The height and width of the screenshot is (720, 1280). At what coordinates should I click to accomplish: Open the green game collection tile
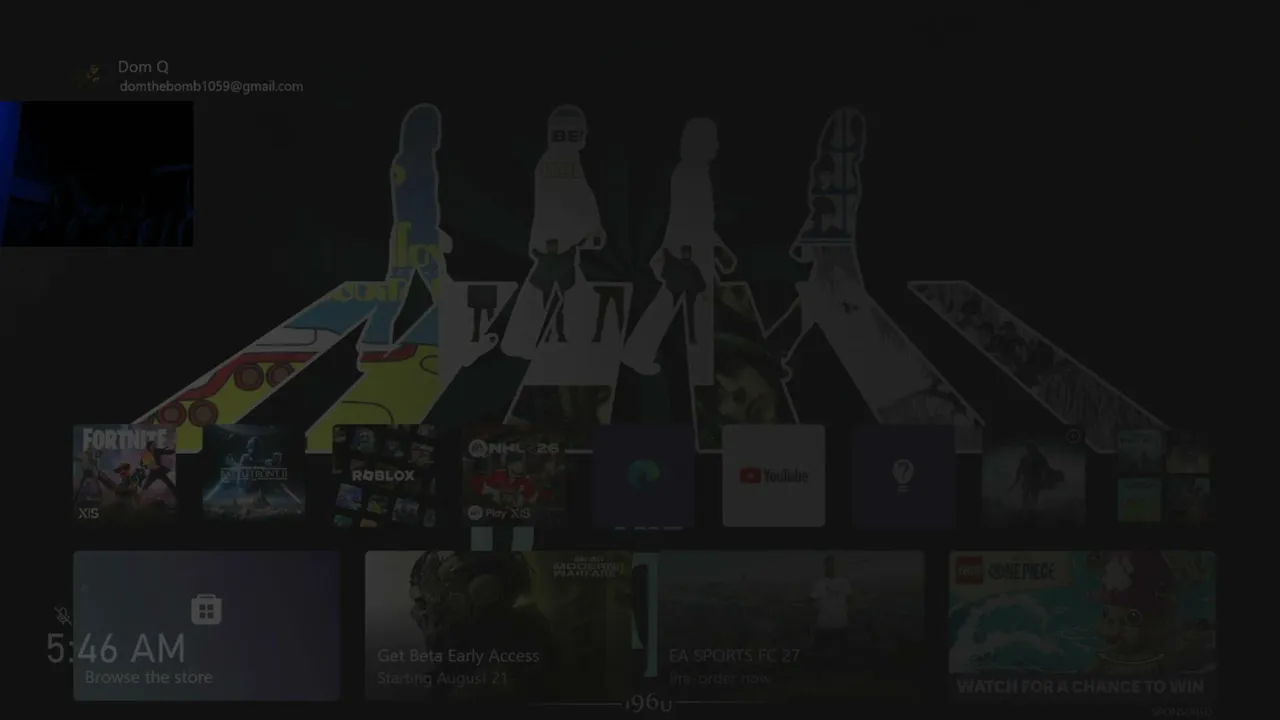click(1164, 475)
